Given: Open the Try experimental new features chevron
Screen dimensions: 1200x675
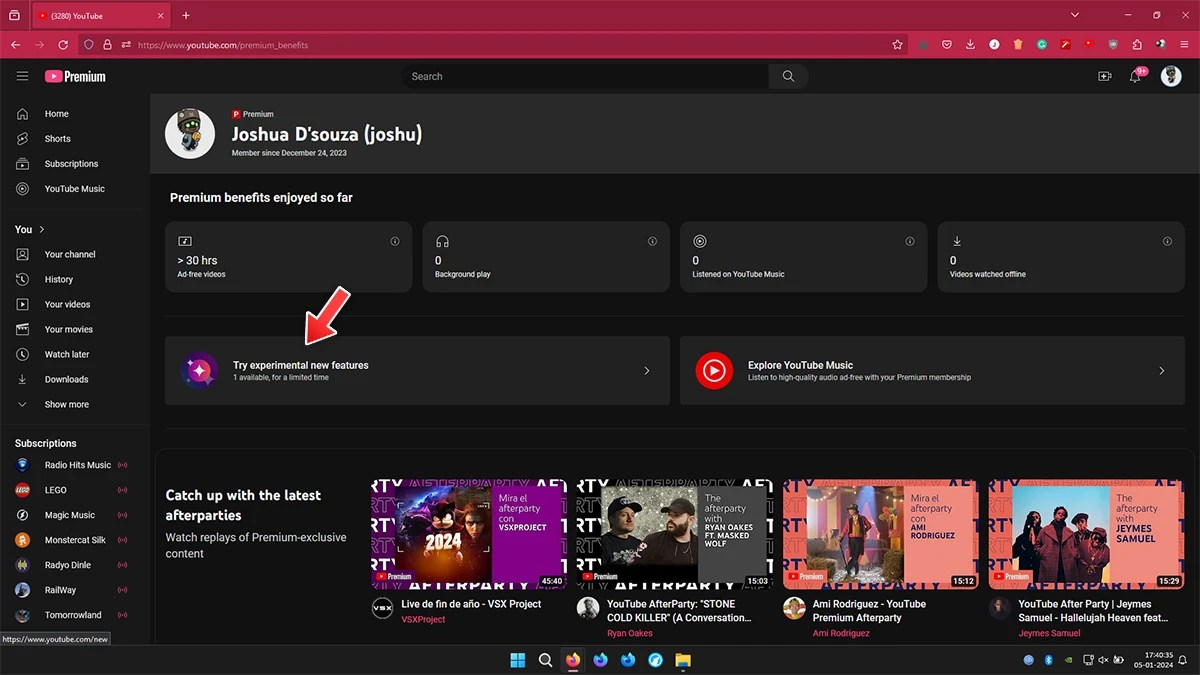Looking at the screenshot, I should point(646,370).
